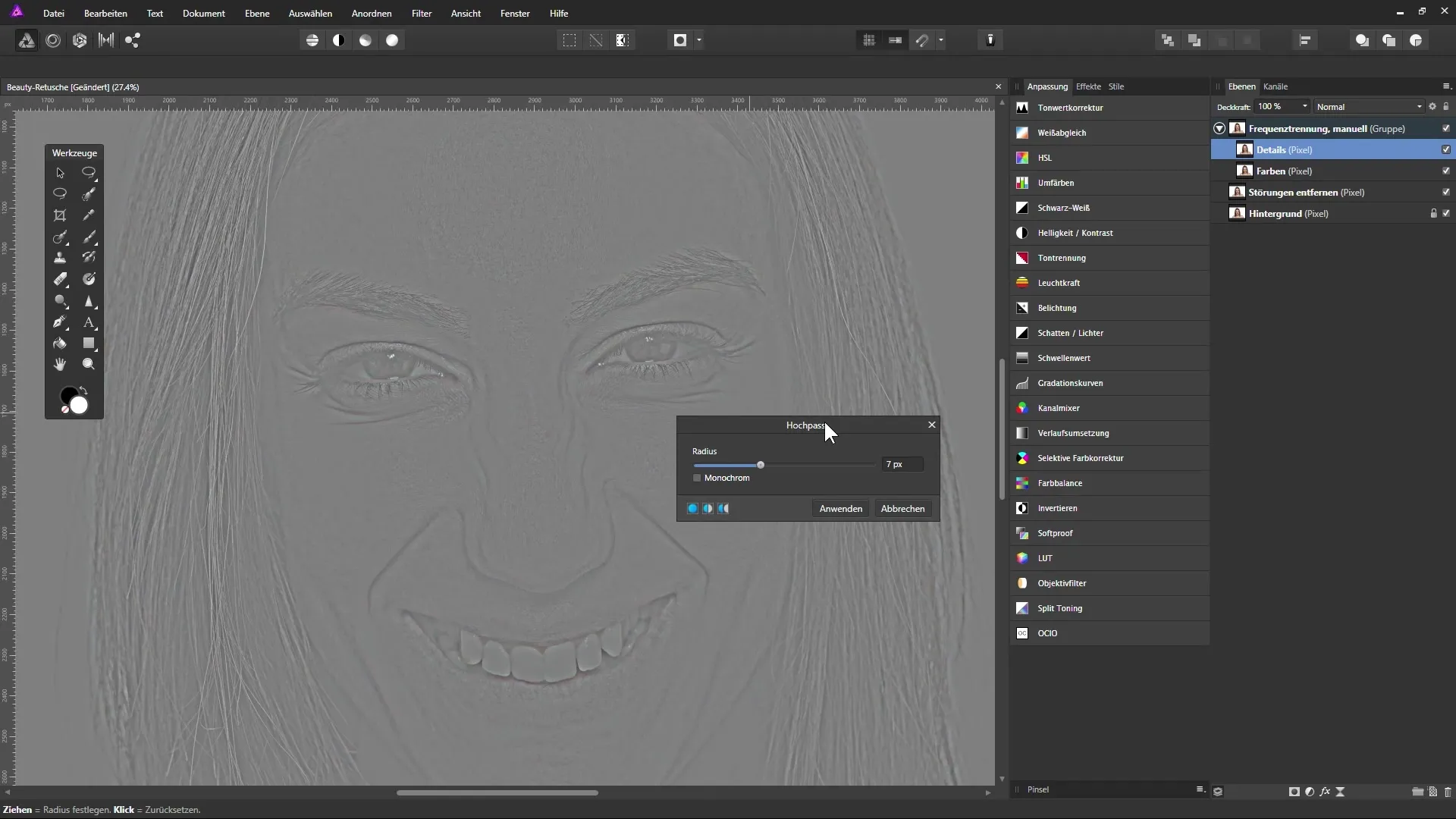Toggle visibility of Farben layer

1446,171
